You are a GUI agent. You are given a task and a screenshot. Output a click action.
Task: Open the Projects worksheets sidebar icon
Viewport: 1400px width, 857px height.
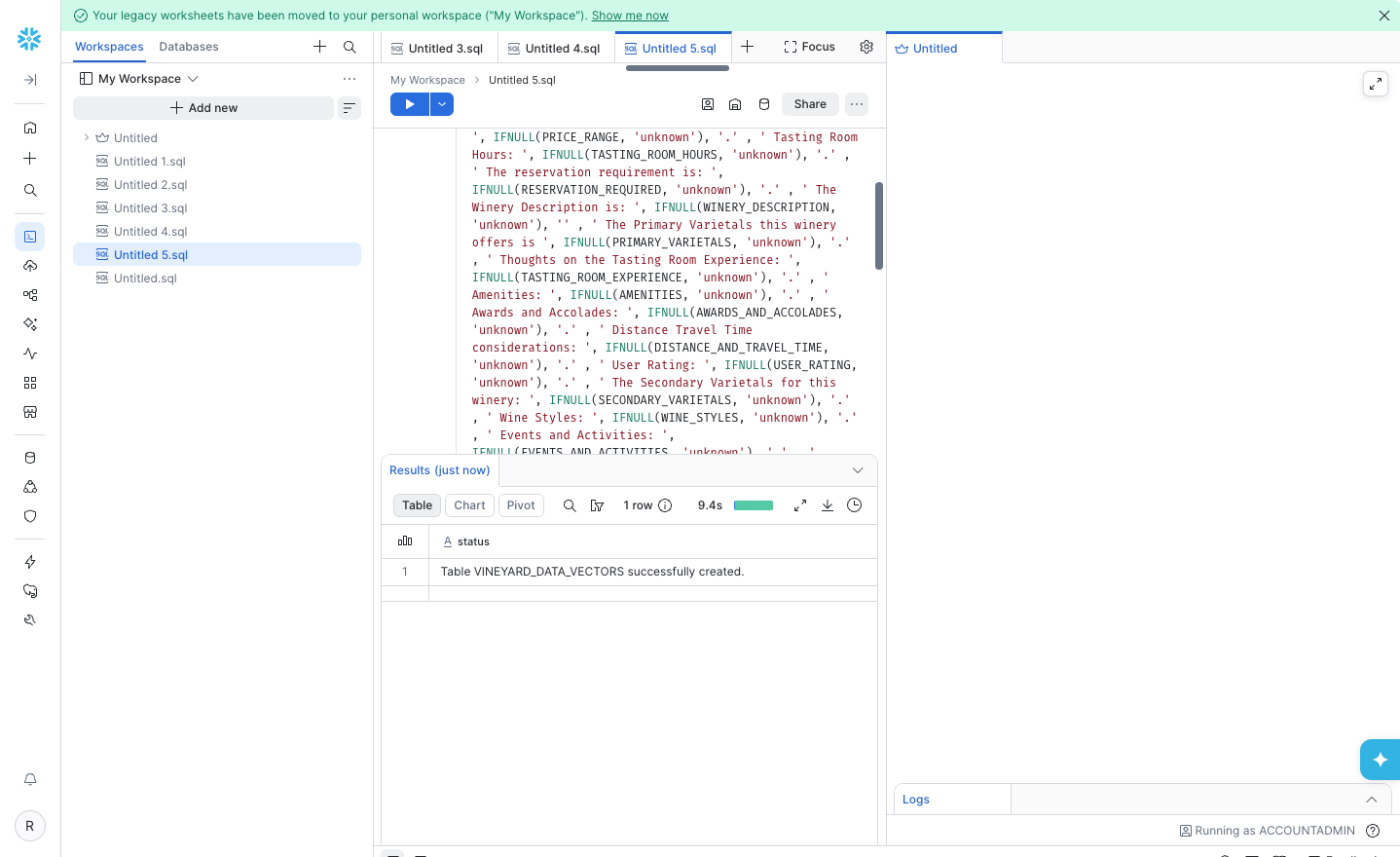(x=30, y=237)
